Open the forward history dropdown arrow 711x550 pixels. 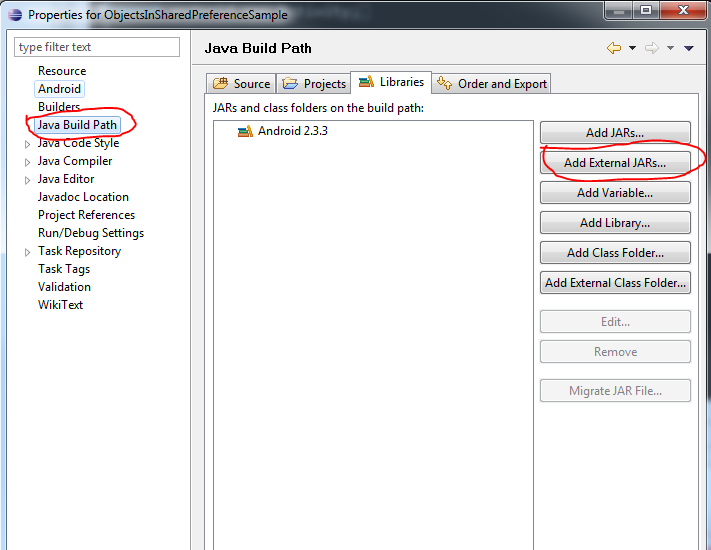[670, 48]
